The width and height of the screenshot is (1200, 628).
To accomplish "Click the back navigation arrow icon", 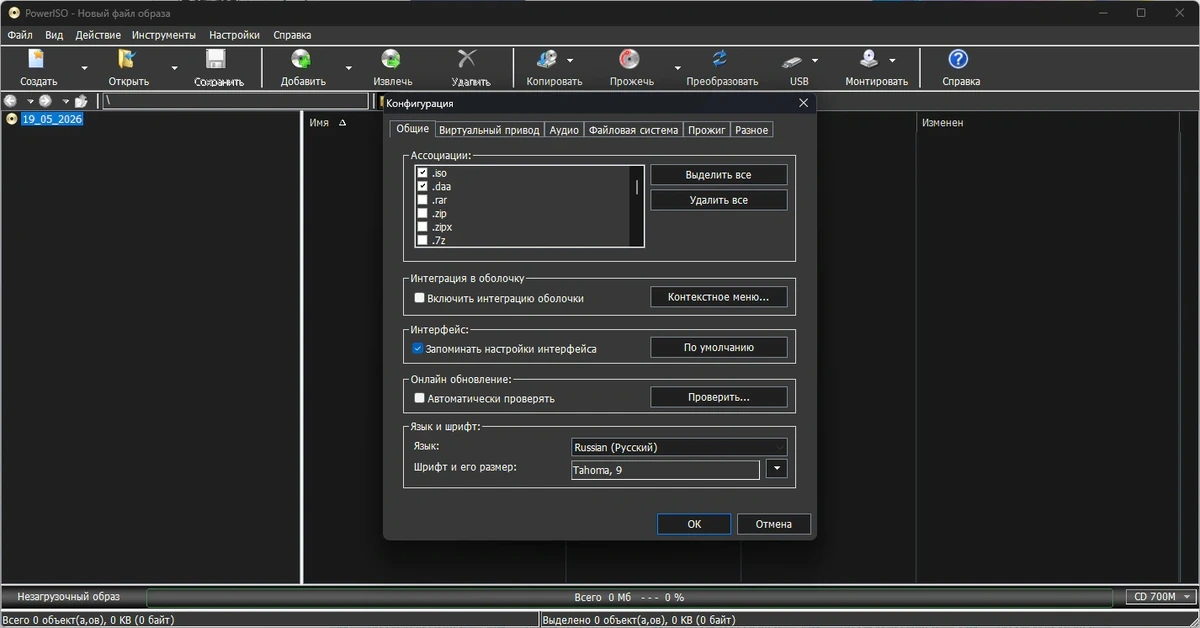I will pyautogui.click(x=11, y=101).
